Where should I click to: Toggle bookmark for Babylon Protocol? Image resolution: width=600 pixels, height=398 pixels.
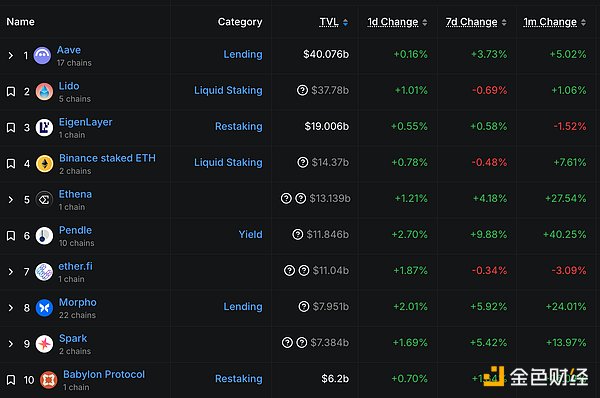tap(11, 380)
